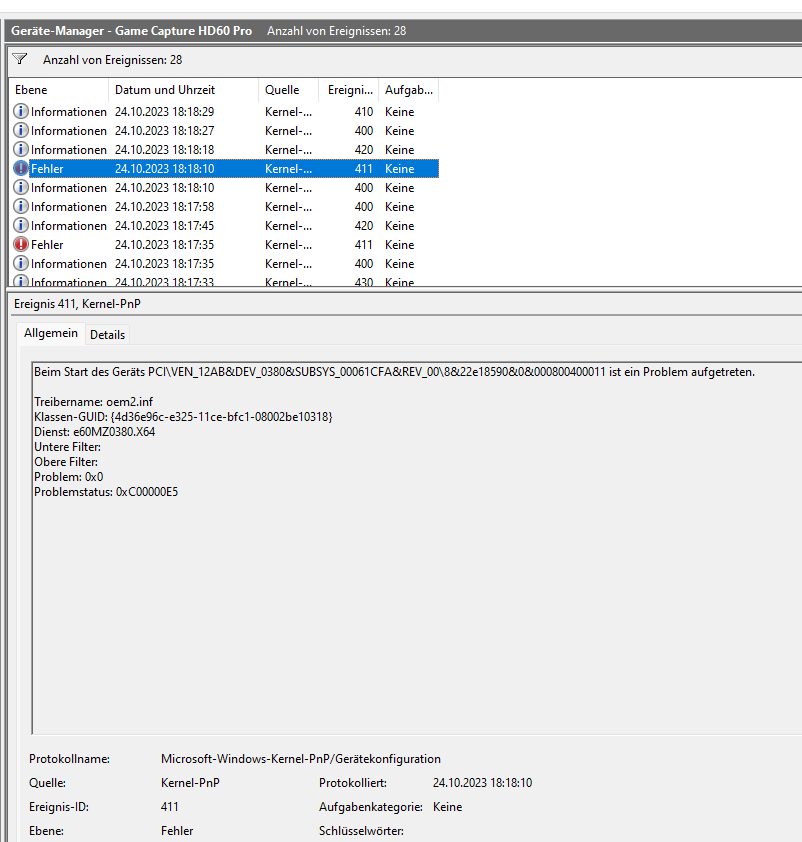This screenshot has height=842, width=802.
Task: Sort by Datum und Uhrzeit column header
Action: (184, 90)
